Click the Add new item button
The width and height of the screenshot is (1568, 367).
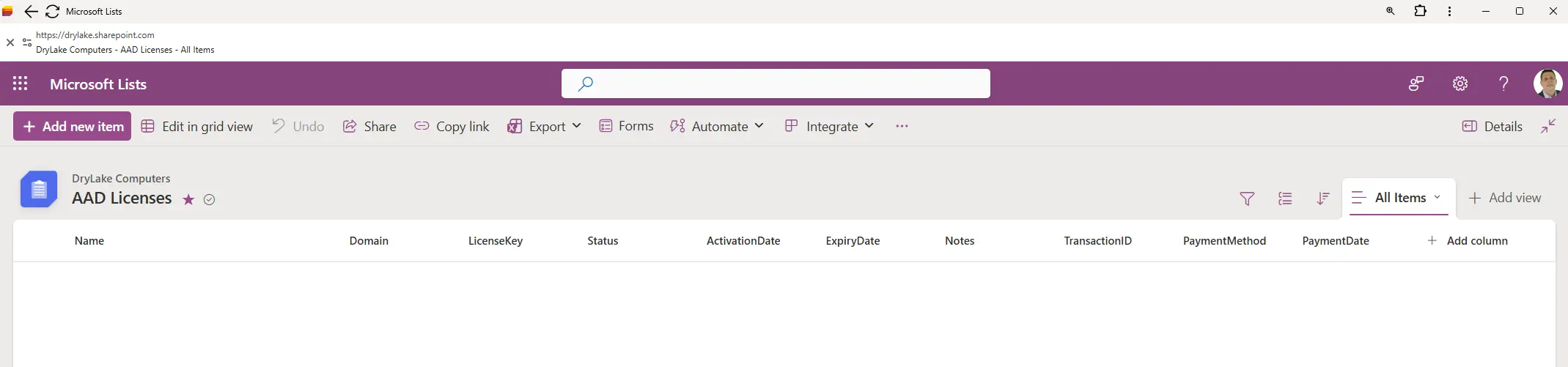[73, 126]
